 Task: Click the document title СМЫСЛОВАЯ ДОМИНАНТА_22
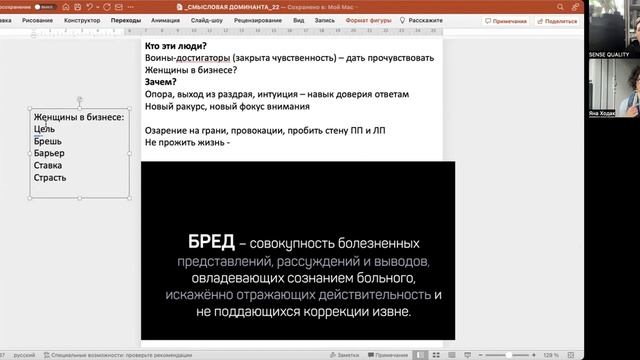tap(231, 7)
